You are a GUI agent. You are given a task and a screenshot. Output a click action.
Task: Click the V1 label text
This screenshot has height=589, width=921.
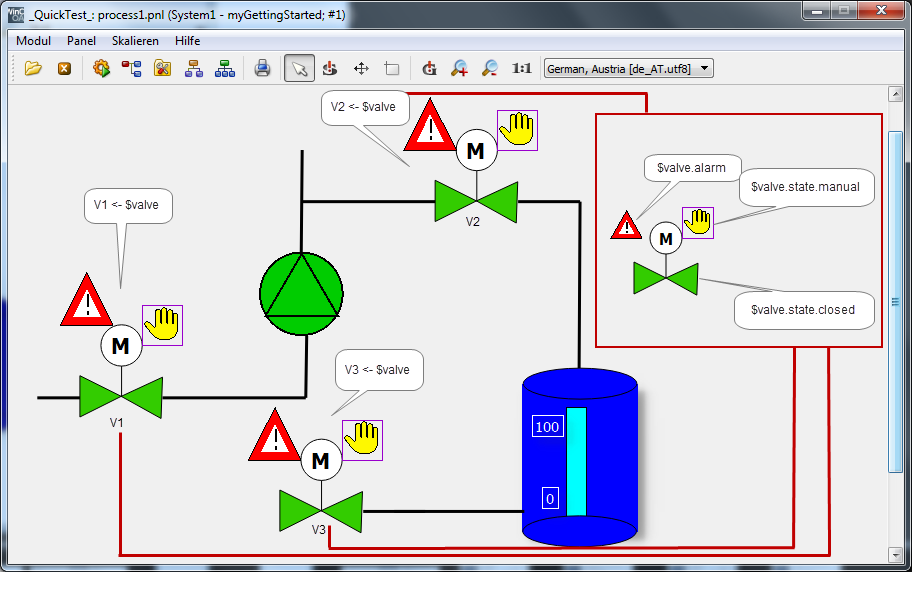116,423
